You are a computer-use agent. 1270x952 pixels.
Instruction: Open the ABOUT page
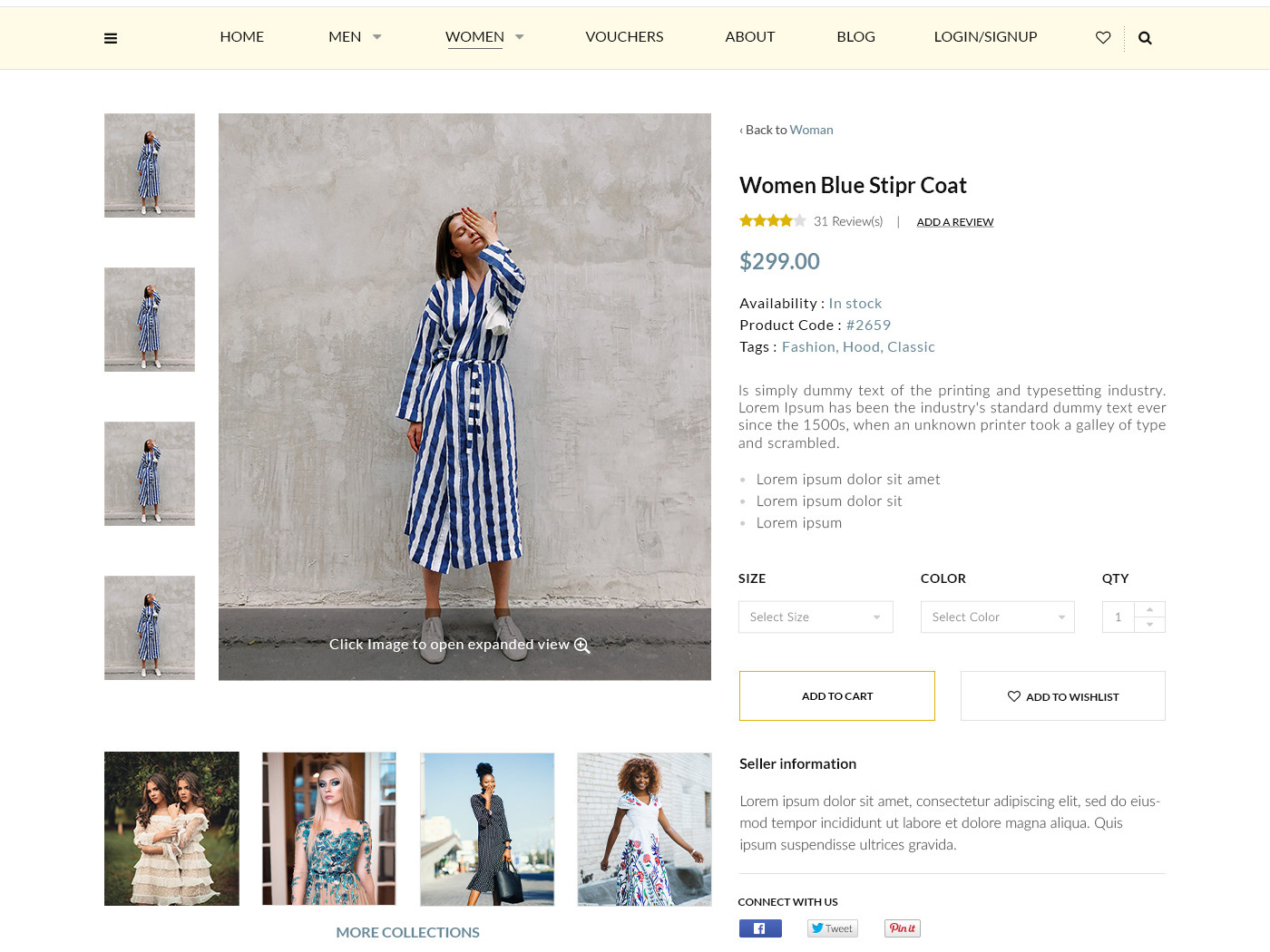point(750,37)
